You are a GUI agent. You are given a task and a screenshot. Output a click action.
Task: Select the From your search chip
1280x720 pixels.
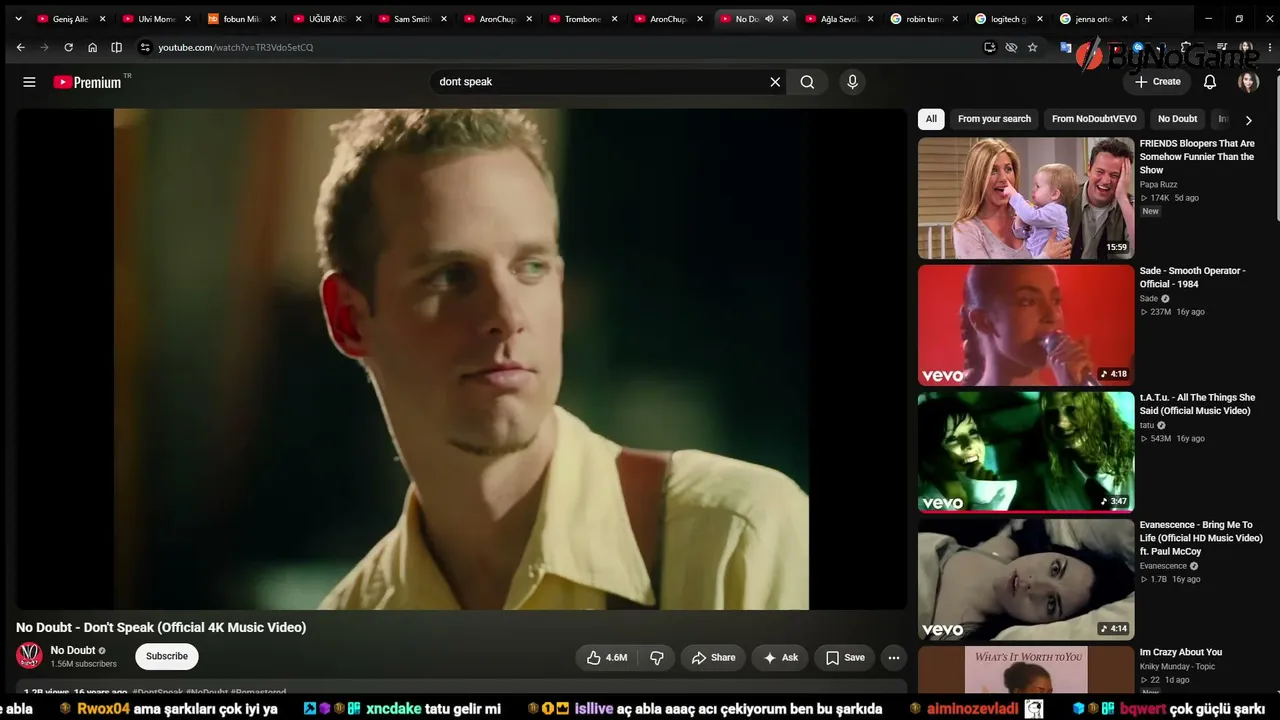[994, 119]
